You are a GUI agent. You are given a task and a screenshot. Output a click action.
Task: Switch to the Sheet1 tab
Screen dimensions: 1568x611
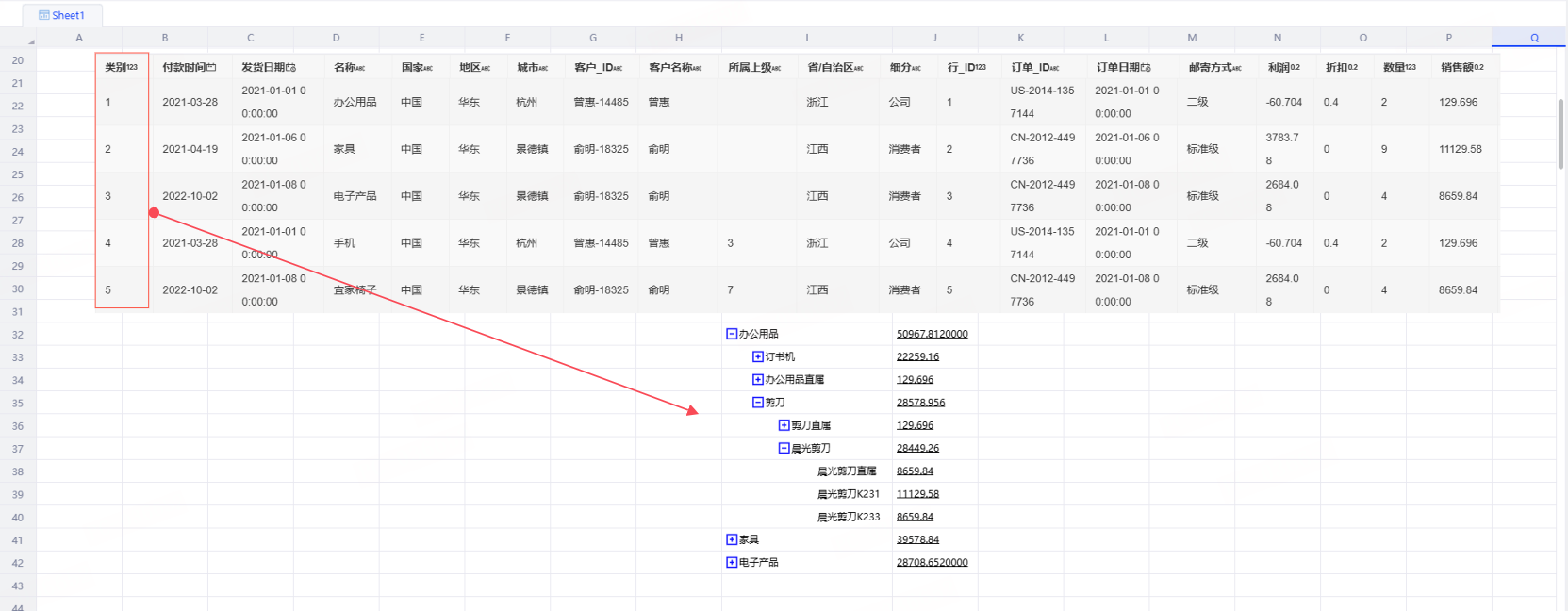pyautogui.click(x=68, y=15)
